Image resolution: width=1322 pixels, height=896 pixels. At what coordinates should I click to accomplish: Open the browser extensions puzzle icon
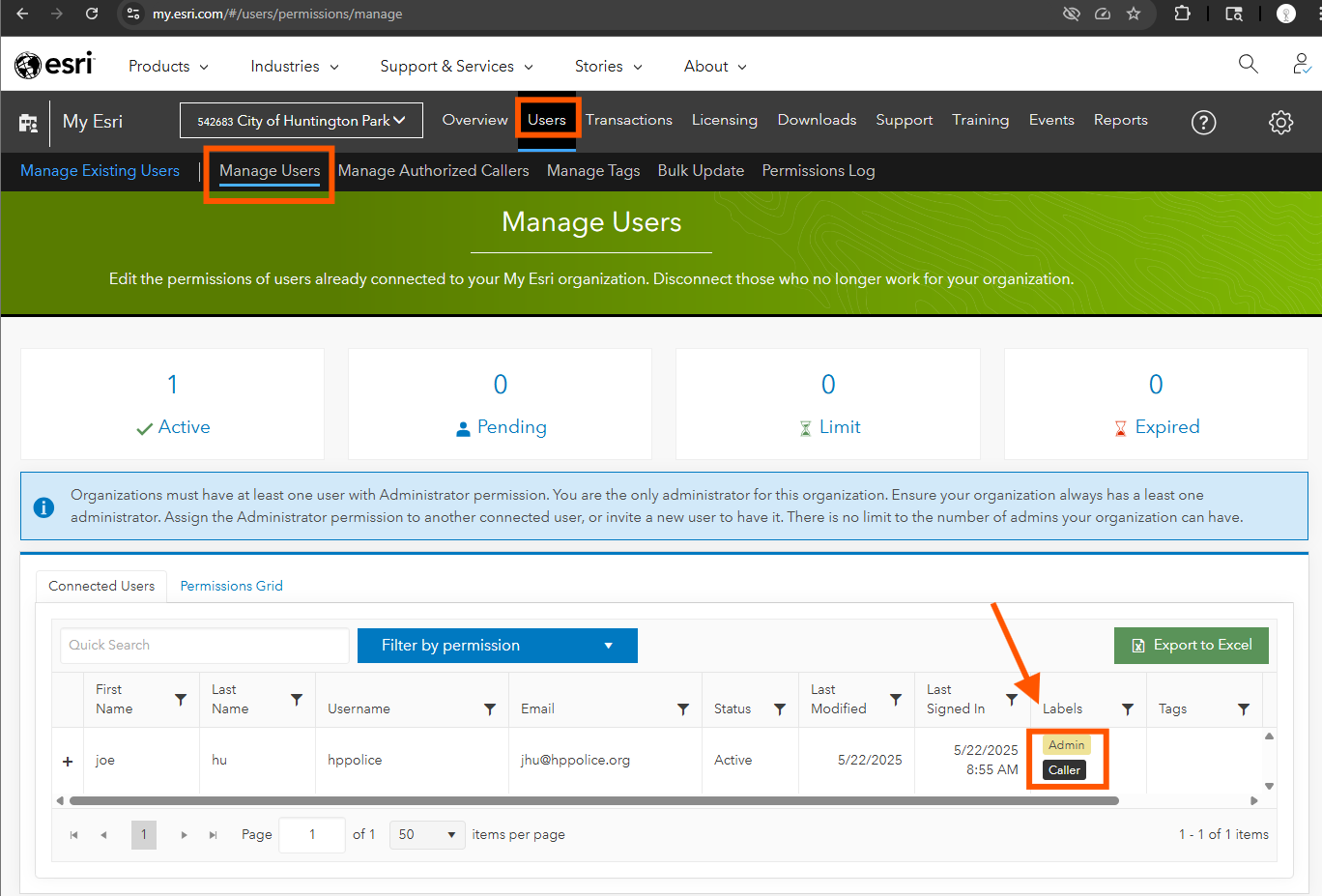1182,14
